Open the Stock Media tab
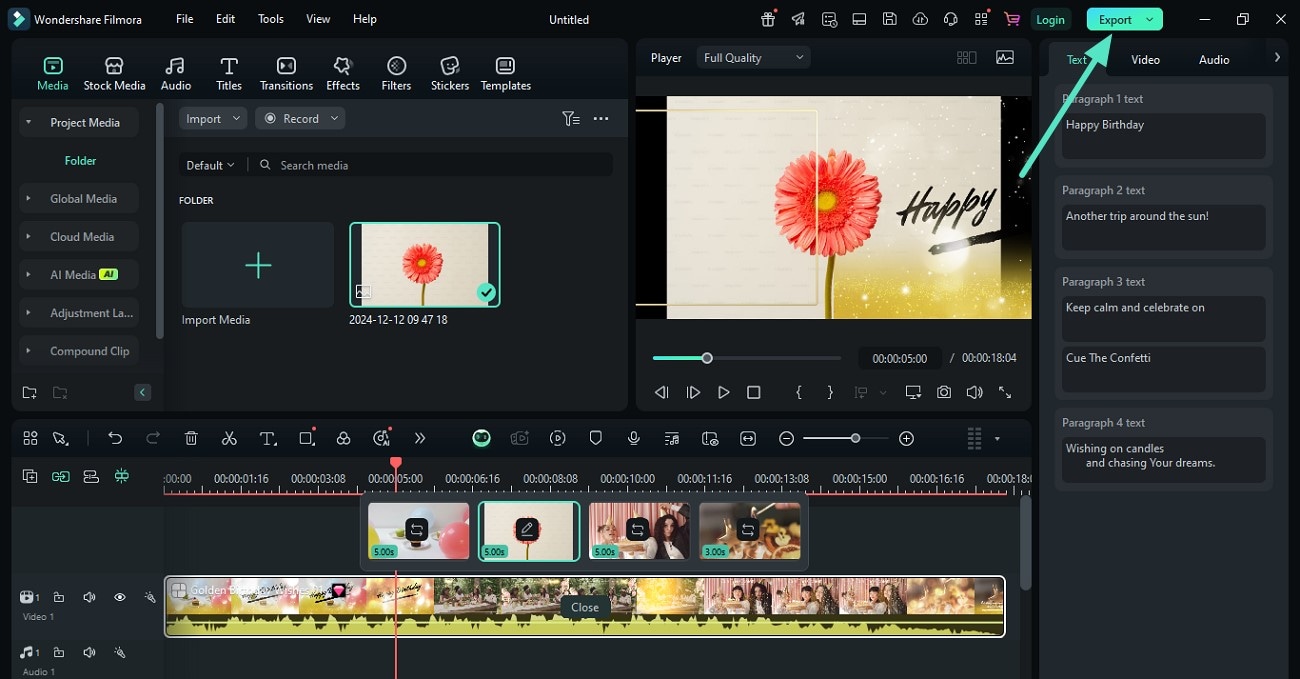 pyautogui.click(x=114, y=74)
